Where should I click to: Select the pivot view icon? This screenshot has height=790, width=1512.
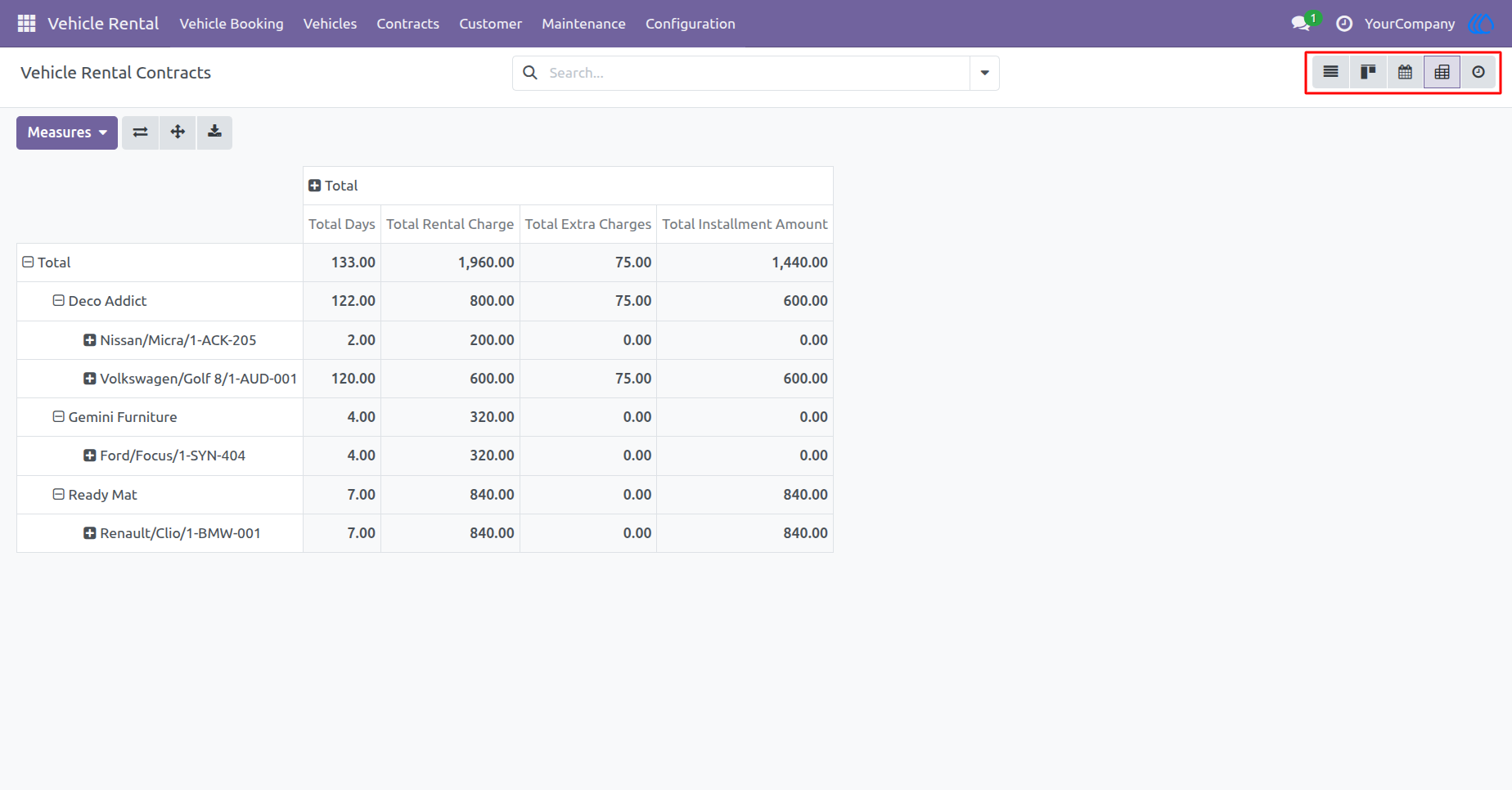point(1442,72)
